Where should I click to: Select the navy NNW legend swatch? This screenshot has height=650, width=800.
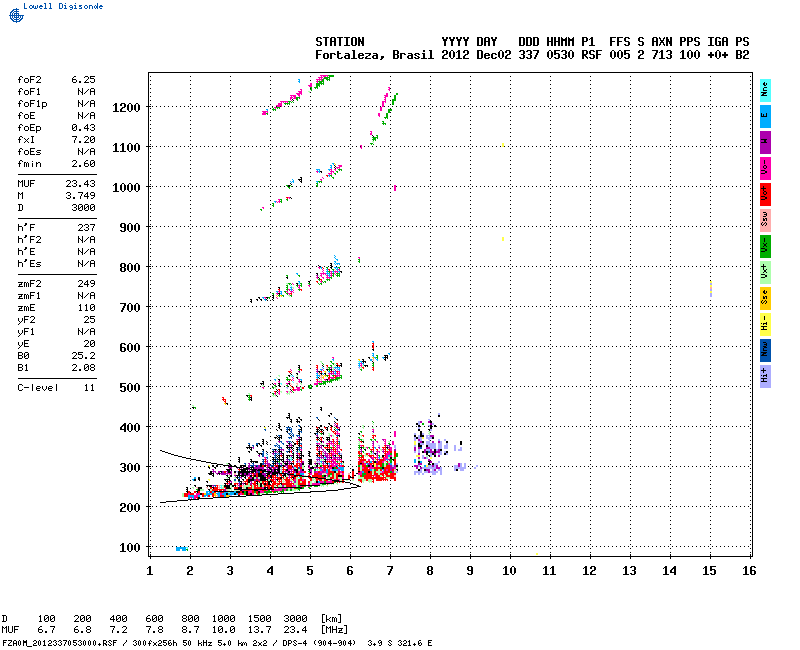pyautogui.click(x=765, y=351)
